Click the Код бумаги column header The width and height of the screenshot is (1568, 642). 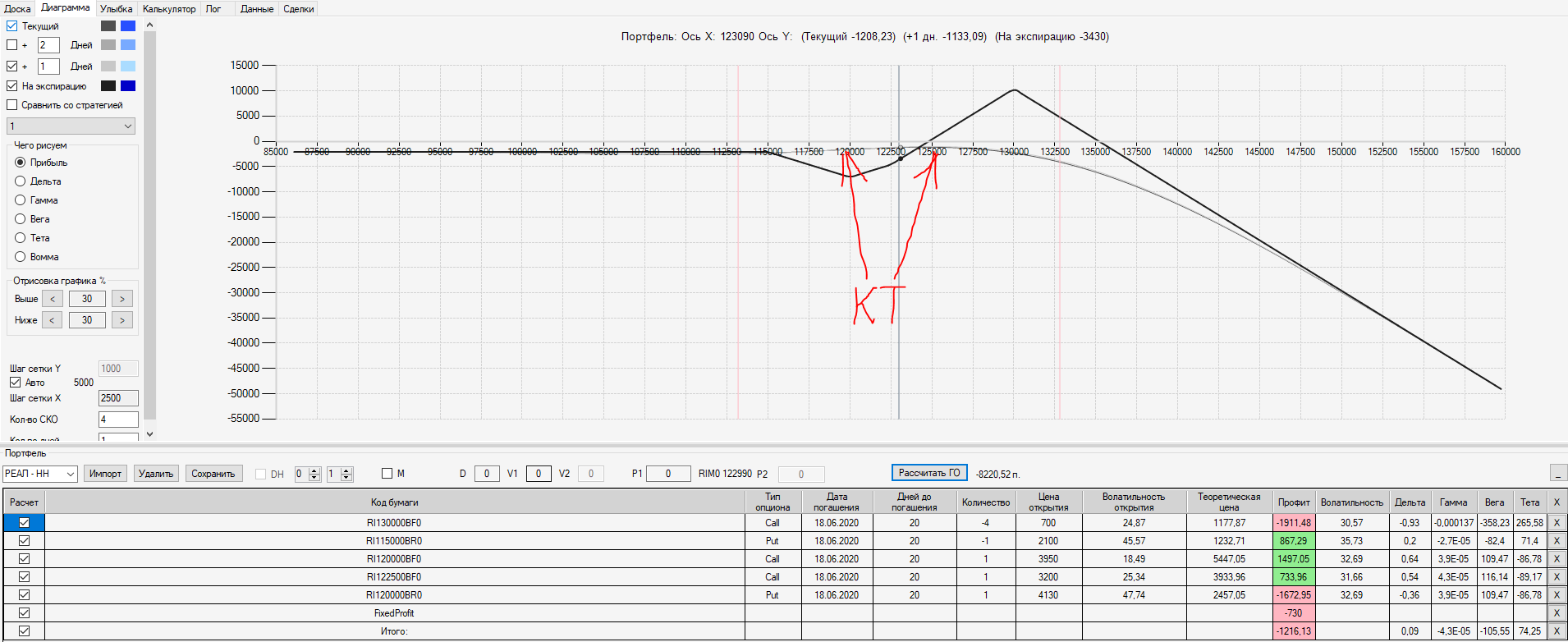click(x=394, y=502)
